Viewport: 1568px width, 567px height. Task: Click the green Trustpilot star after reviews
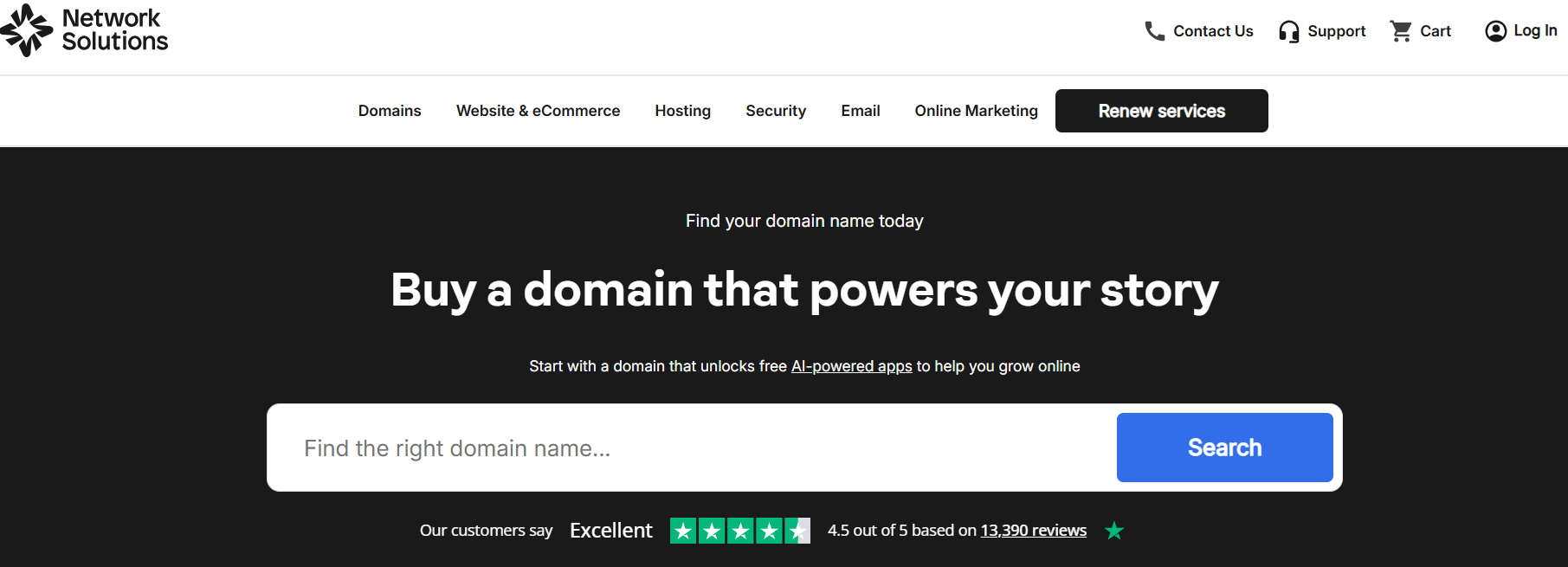coord(1114,531)
